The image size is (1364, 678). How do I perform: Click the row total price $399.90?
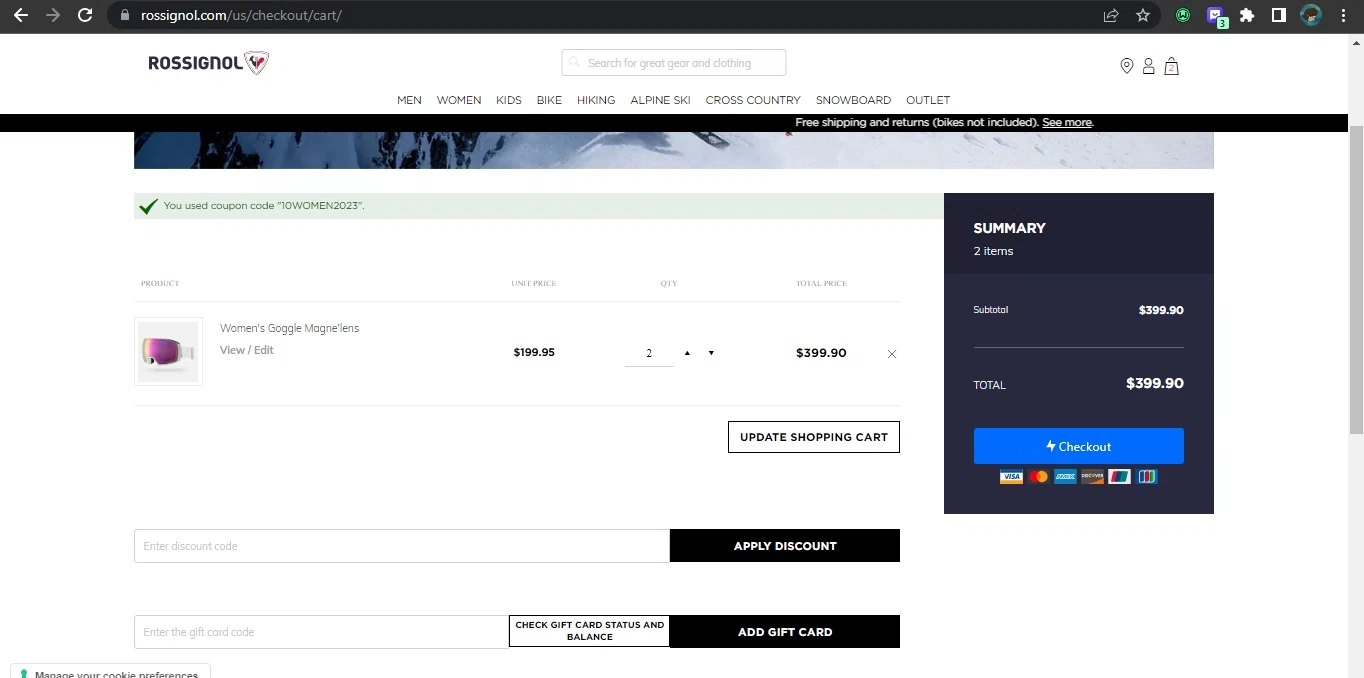[x=821, y=353]
